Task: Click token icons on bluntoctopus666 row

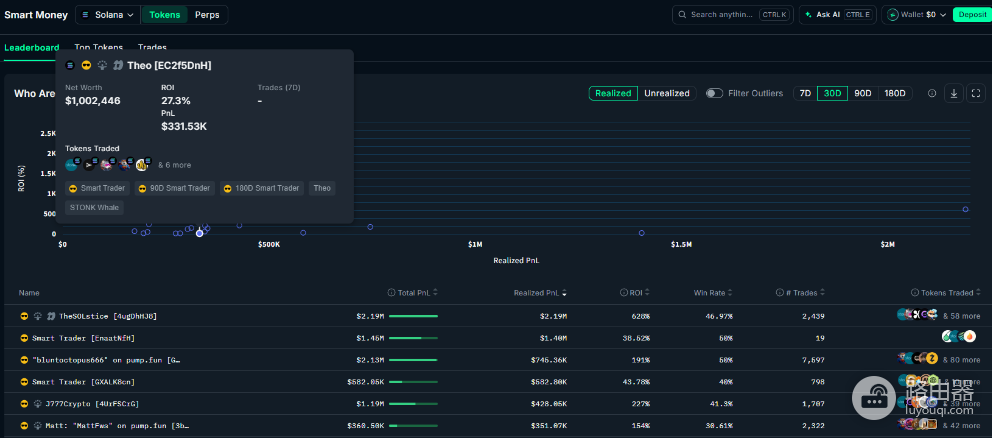Action: click(x=918, y=359)
